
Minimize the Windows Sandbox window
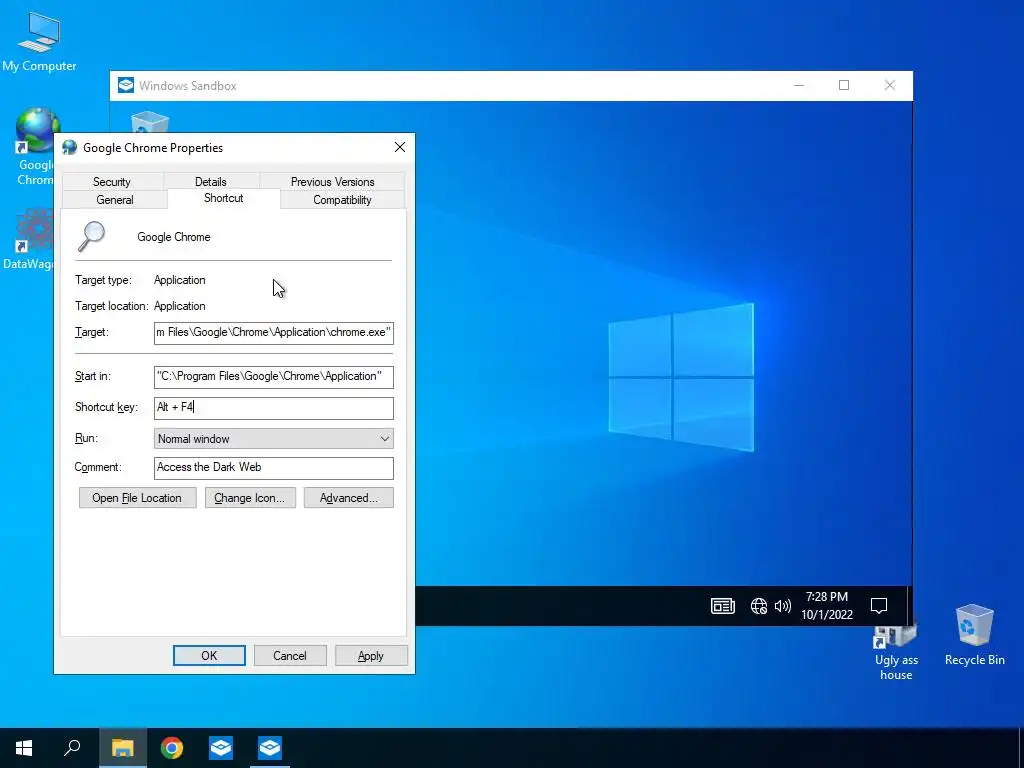coord(799,86)
